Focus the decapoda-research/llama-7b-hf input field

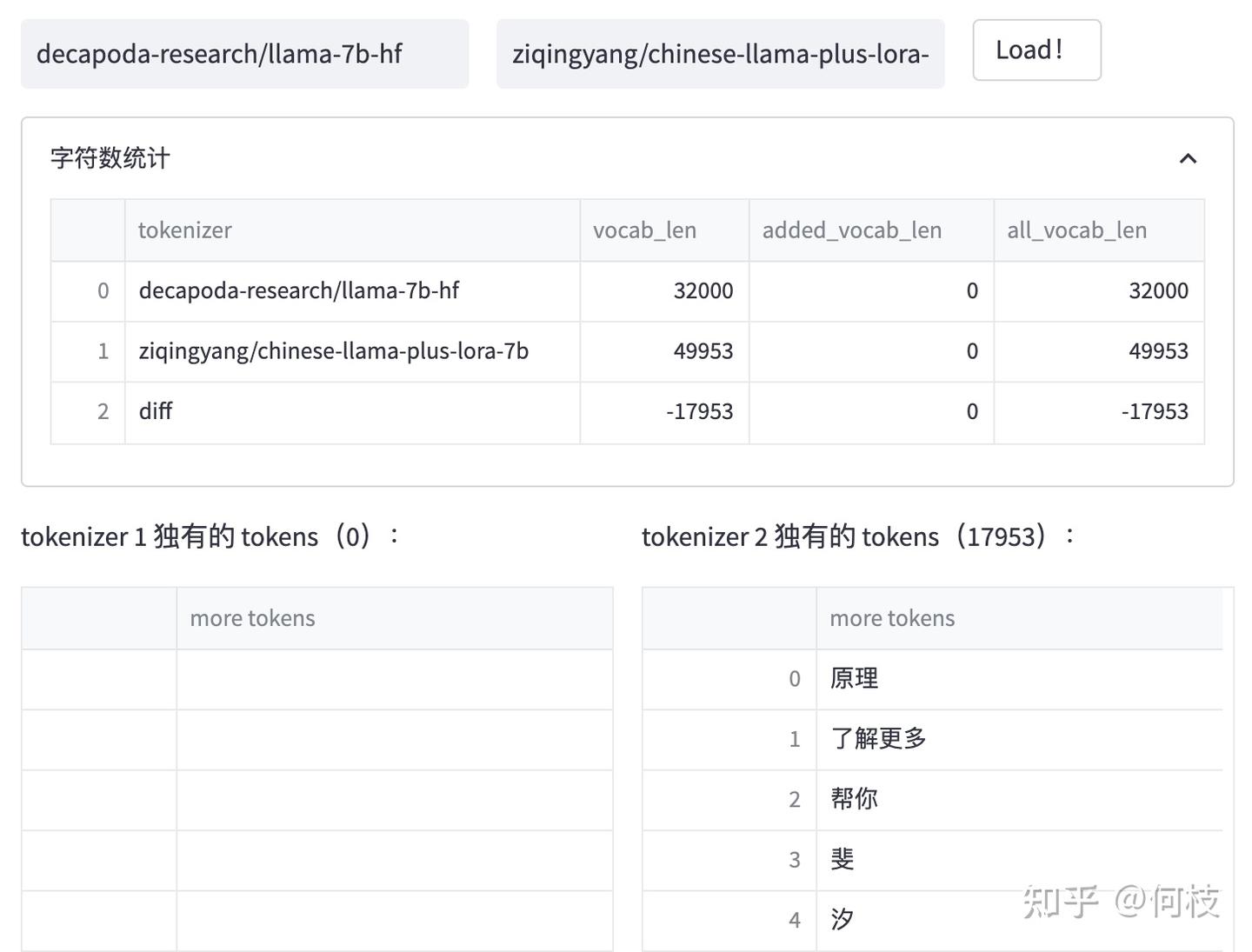245,54
